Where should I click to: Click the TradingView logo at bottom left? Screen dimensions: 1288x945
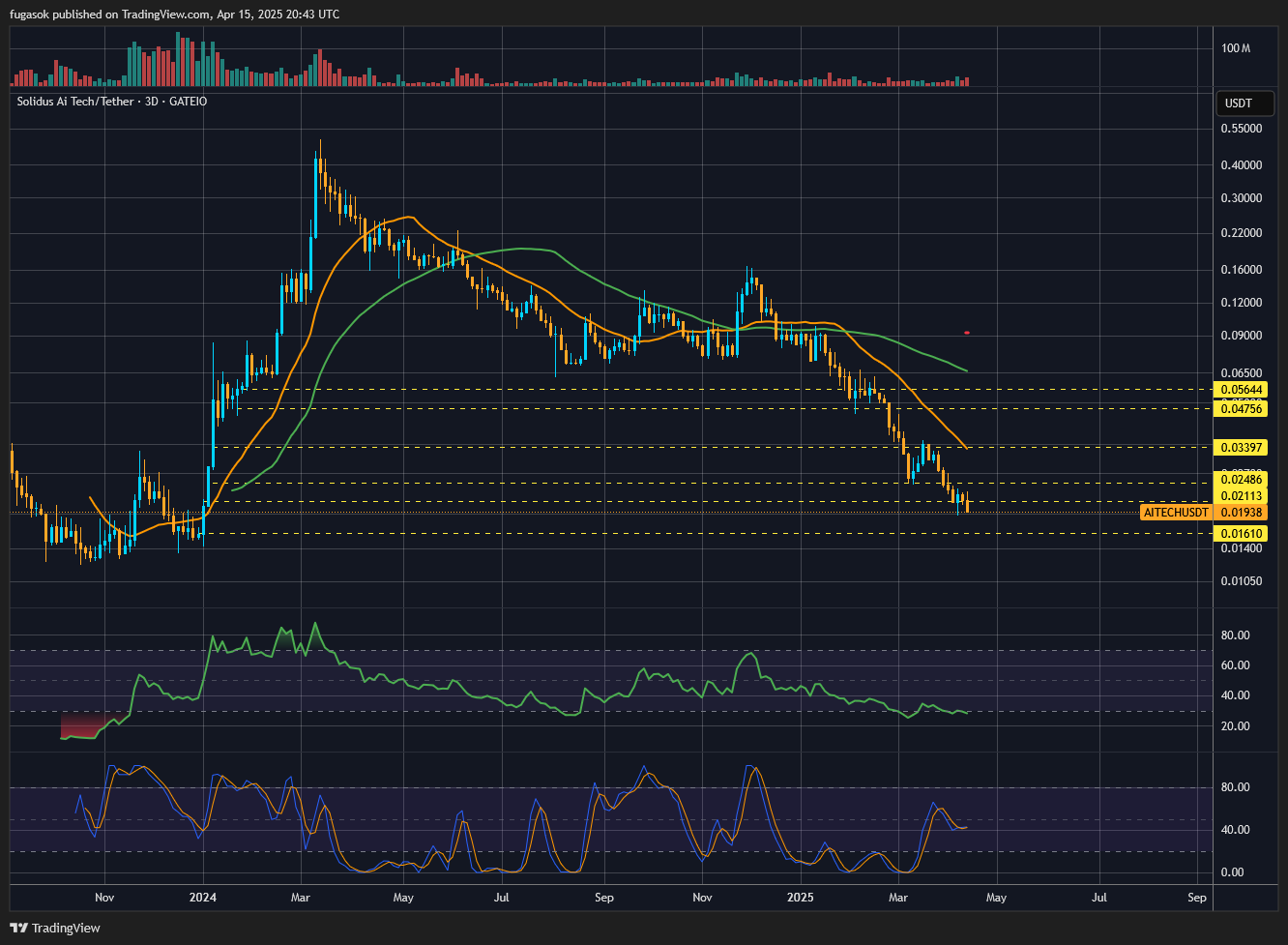click(x=55, y=928)
